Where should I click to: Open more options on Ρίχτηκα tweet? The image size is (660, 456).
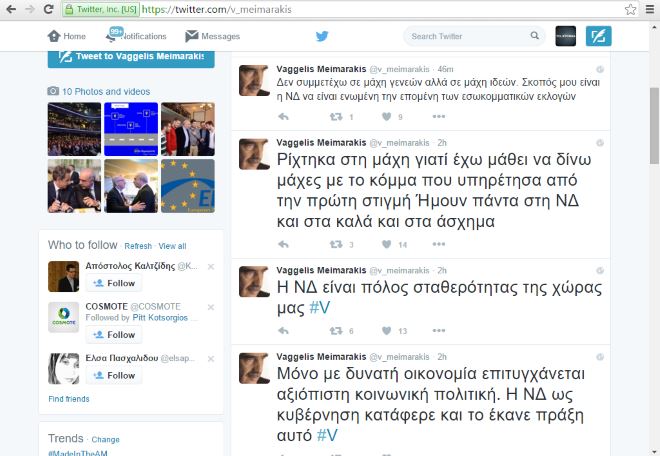pyautogui.click(x=439, y=244)
